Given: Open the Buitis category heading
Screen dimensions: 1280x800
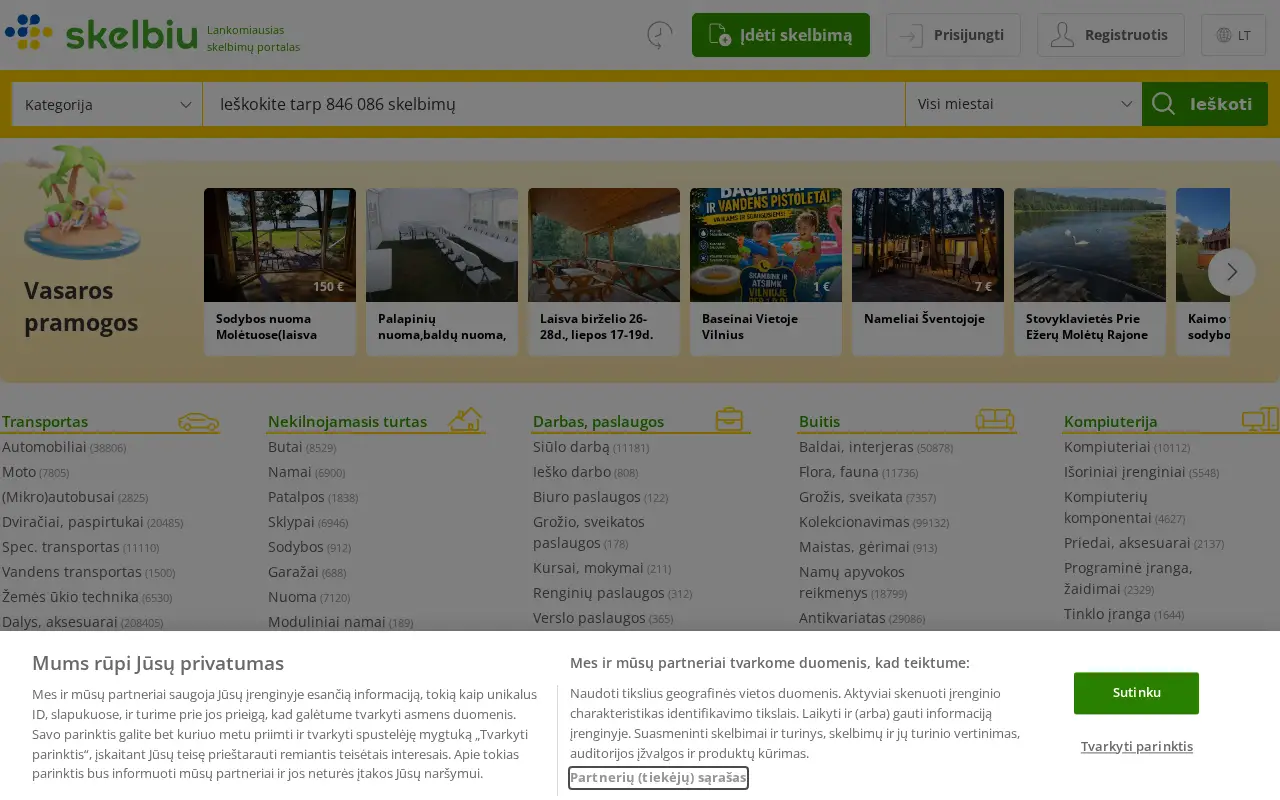Looking at the screenshot, I should (819, 422).
